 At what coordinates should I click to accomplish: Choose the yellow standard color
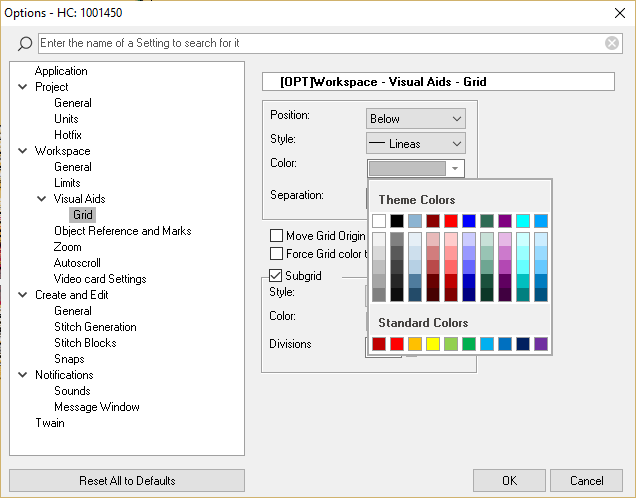click(x=433, y=344)
